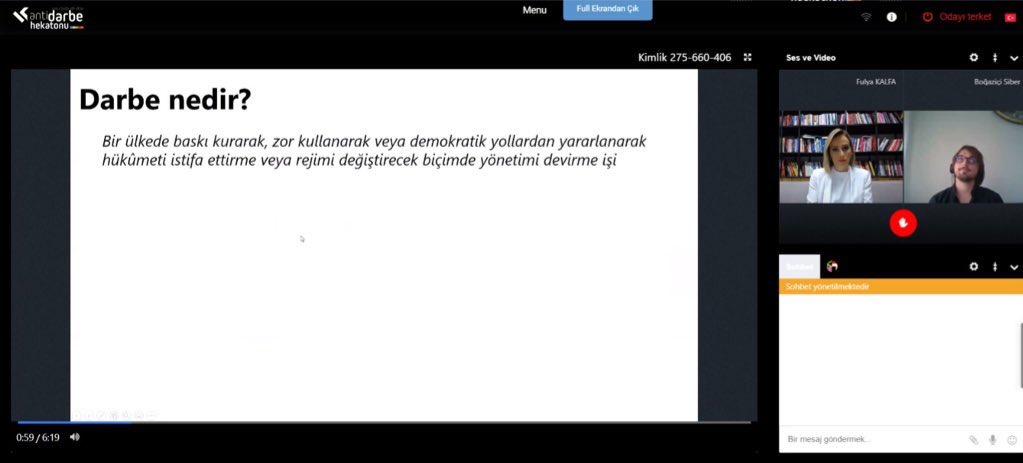This screenshot has height=463, width=1023.
Task: Click the chat microphone icon
Action: tap(992, 440)
